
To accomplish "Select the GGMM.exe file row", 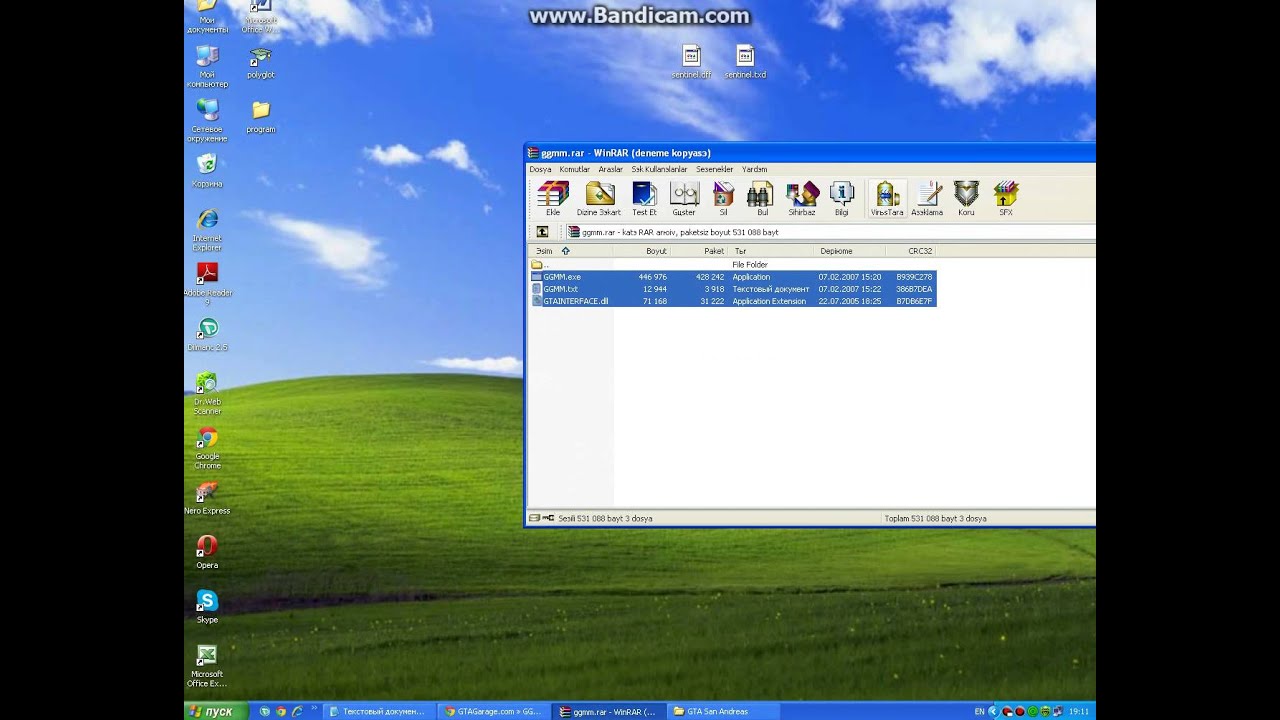I will pos(733,277).
